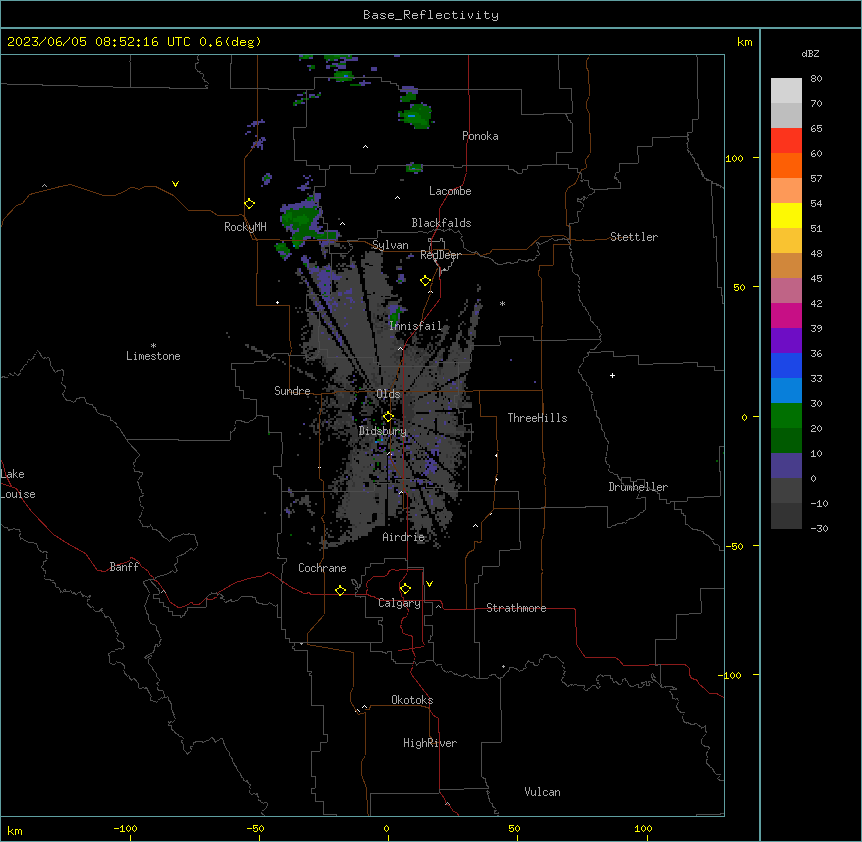Click the green 30 dBZ legend swatch
The height and width of the screenshot is (842, 862).
[x=786, y=416]
